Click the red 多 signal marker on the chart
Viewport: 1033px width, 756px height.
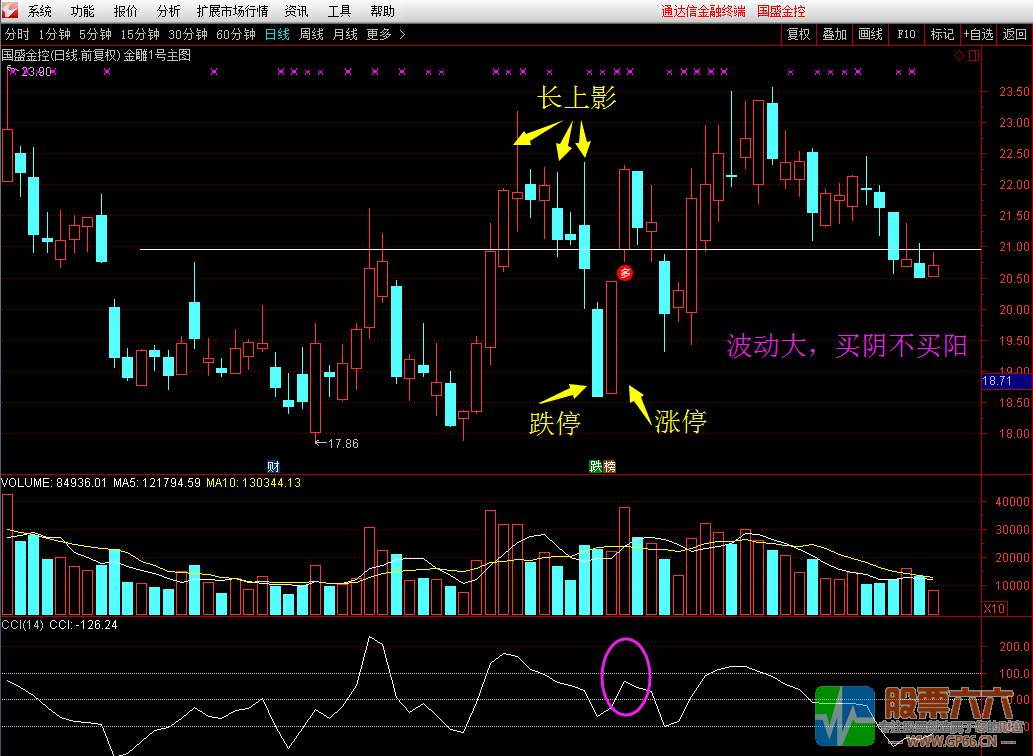click(x=624, y=272)
